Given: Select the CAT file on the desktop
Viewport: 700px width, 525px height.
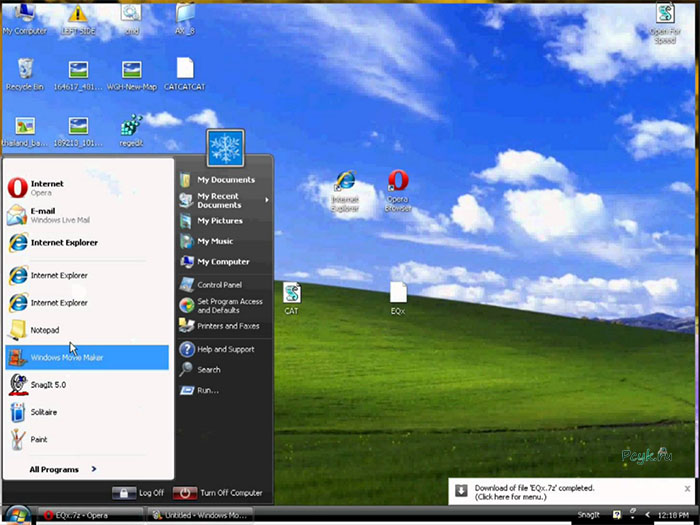Looking at the screenshot, I should click(292, 299).
